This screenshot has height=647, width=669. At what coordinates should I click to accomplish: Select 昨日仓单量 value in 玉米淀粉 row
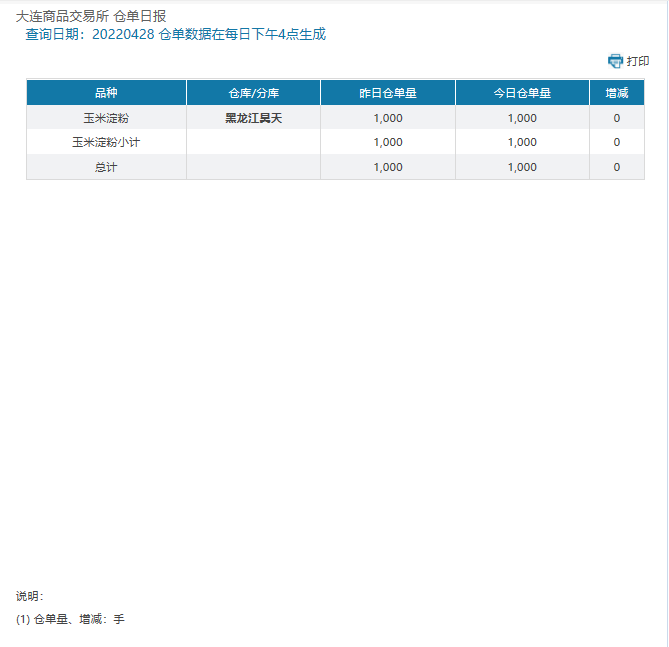point(387,118)
